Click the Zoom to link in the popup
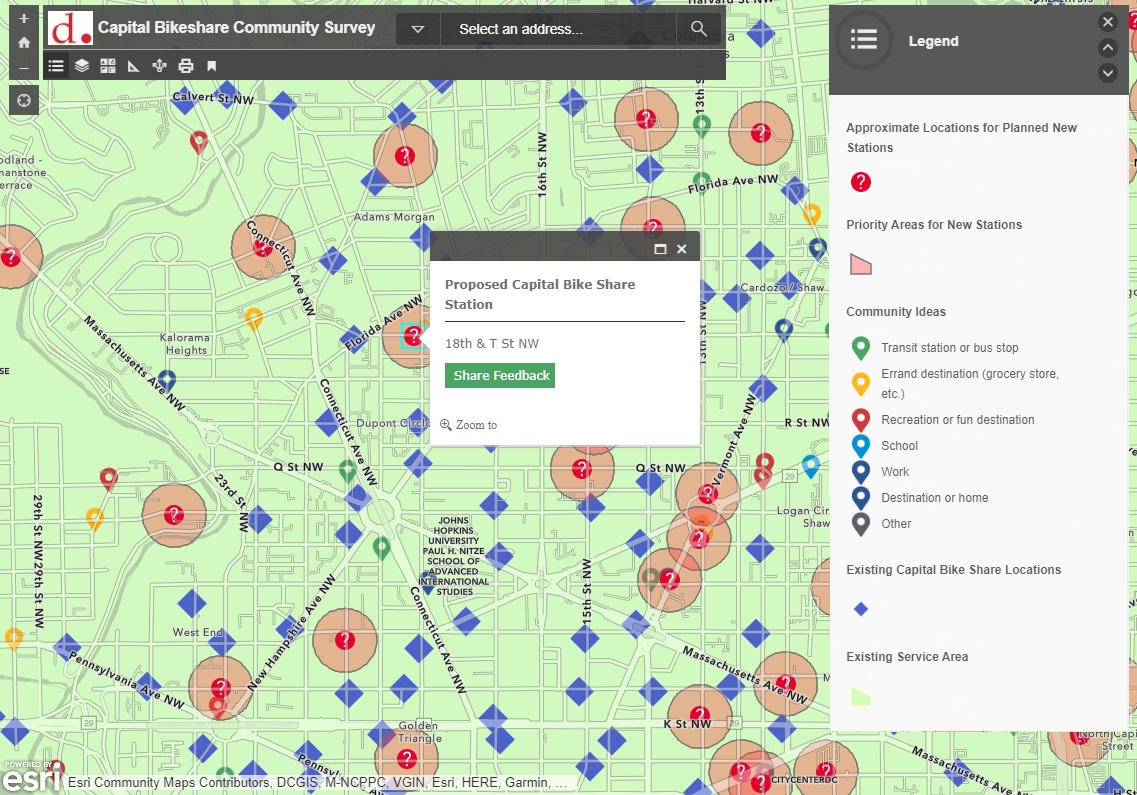The image size is (1137, 795). (x=468, y=424)
